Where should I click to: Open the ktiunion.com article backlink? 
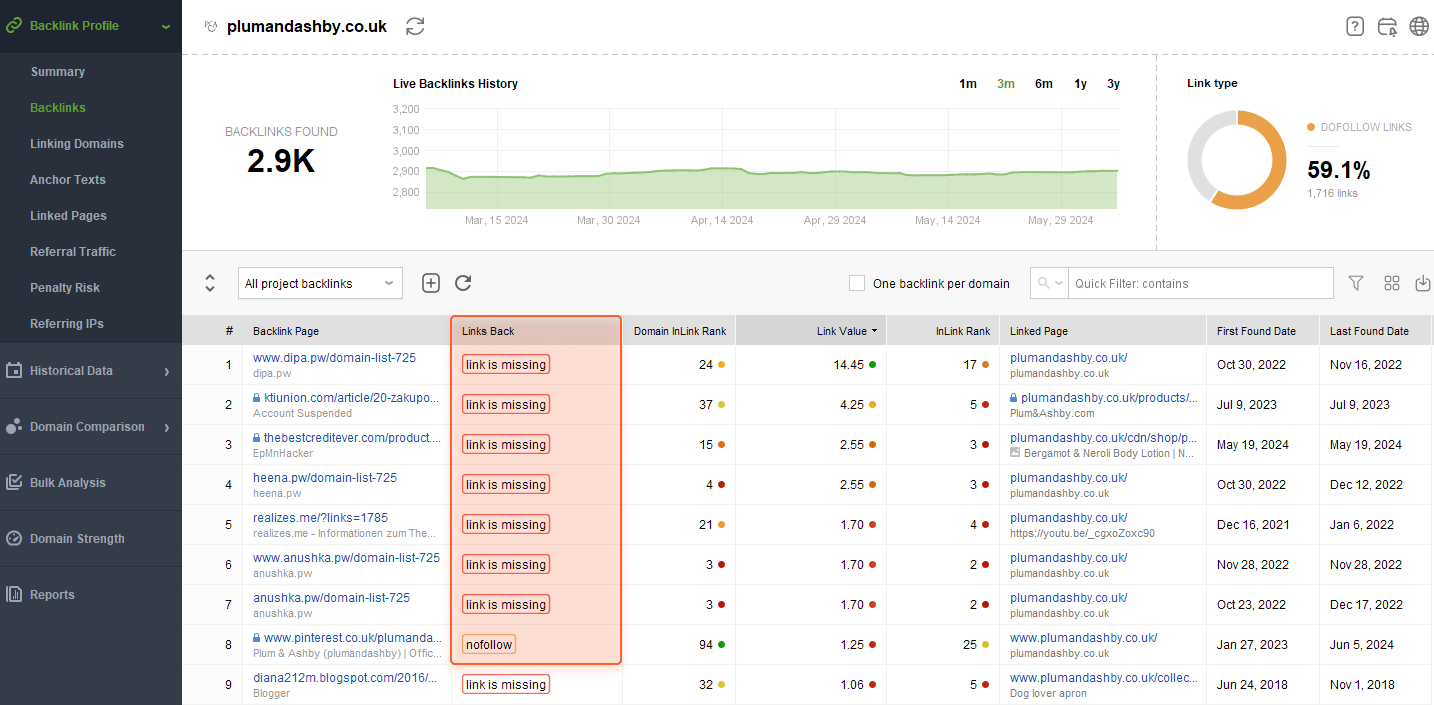[x=351, y=398]
